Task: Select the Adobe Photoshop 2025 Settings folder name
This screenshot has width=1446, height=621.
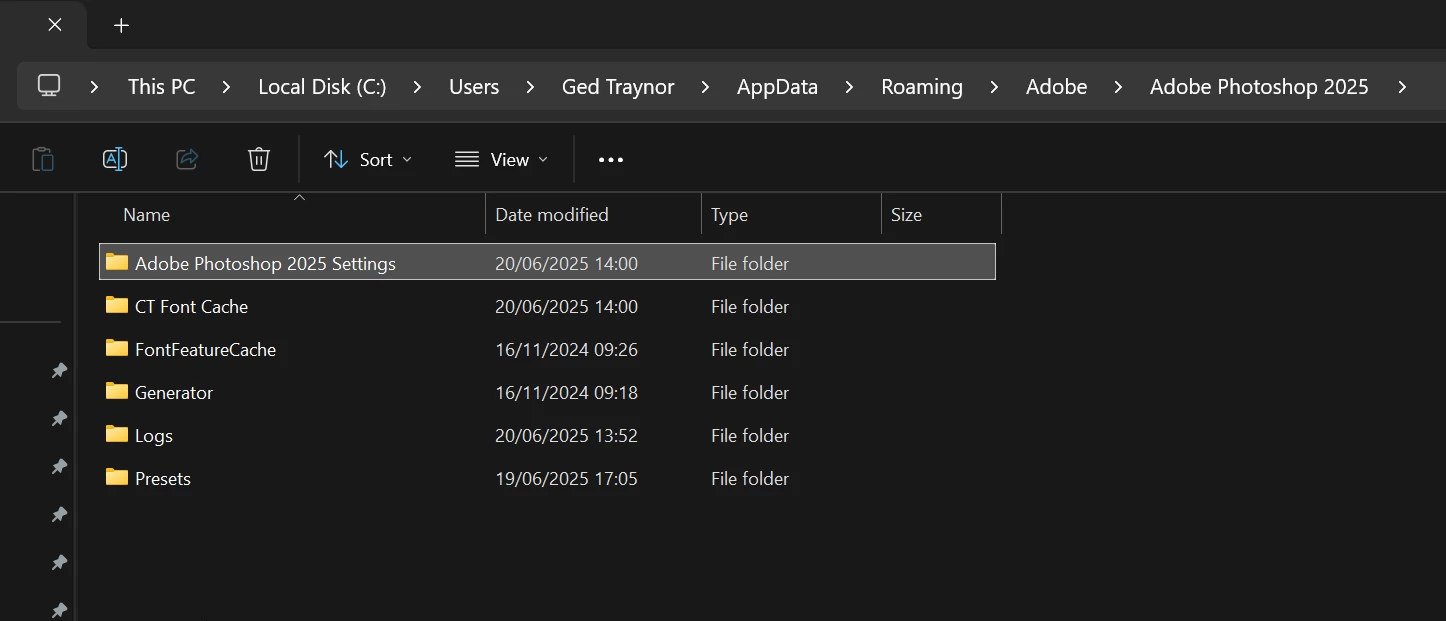Action: pos(265,264)
